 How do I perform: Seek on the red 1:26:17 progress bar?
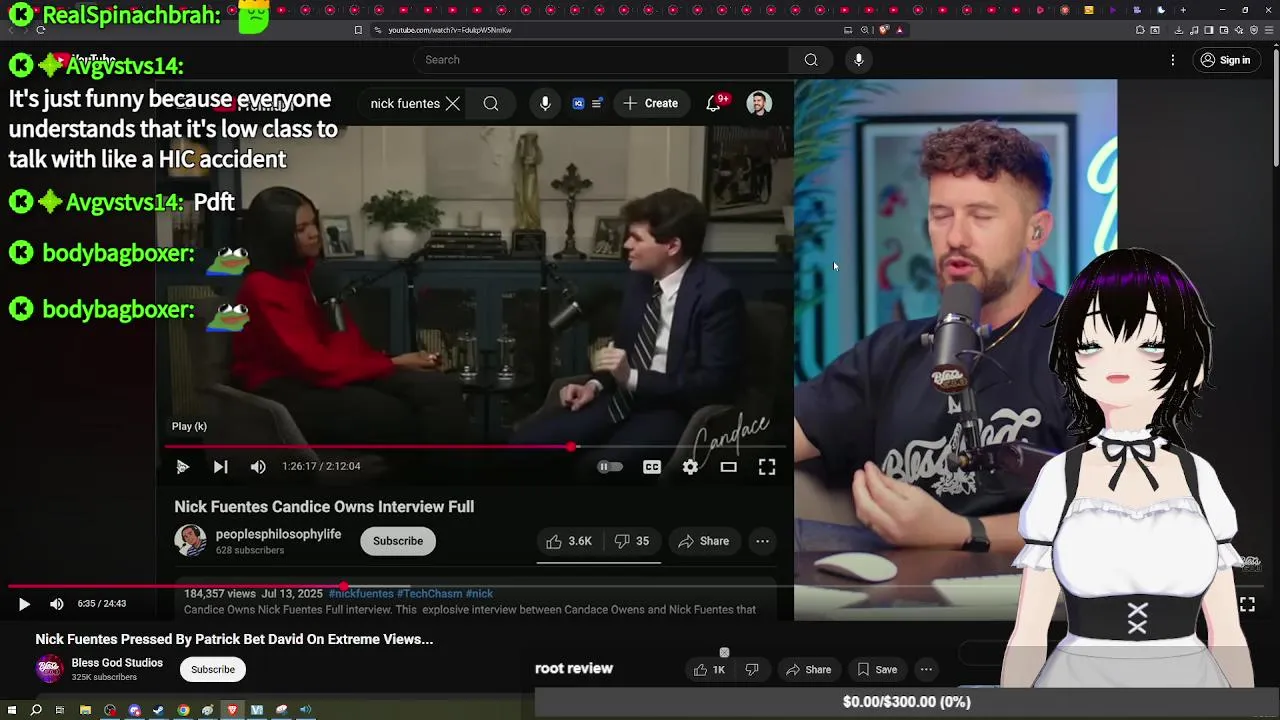476,447
